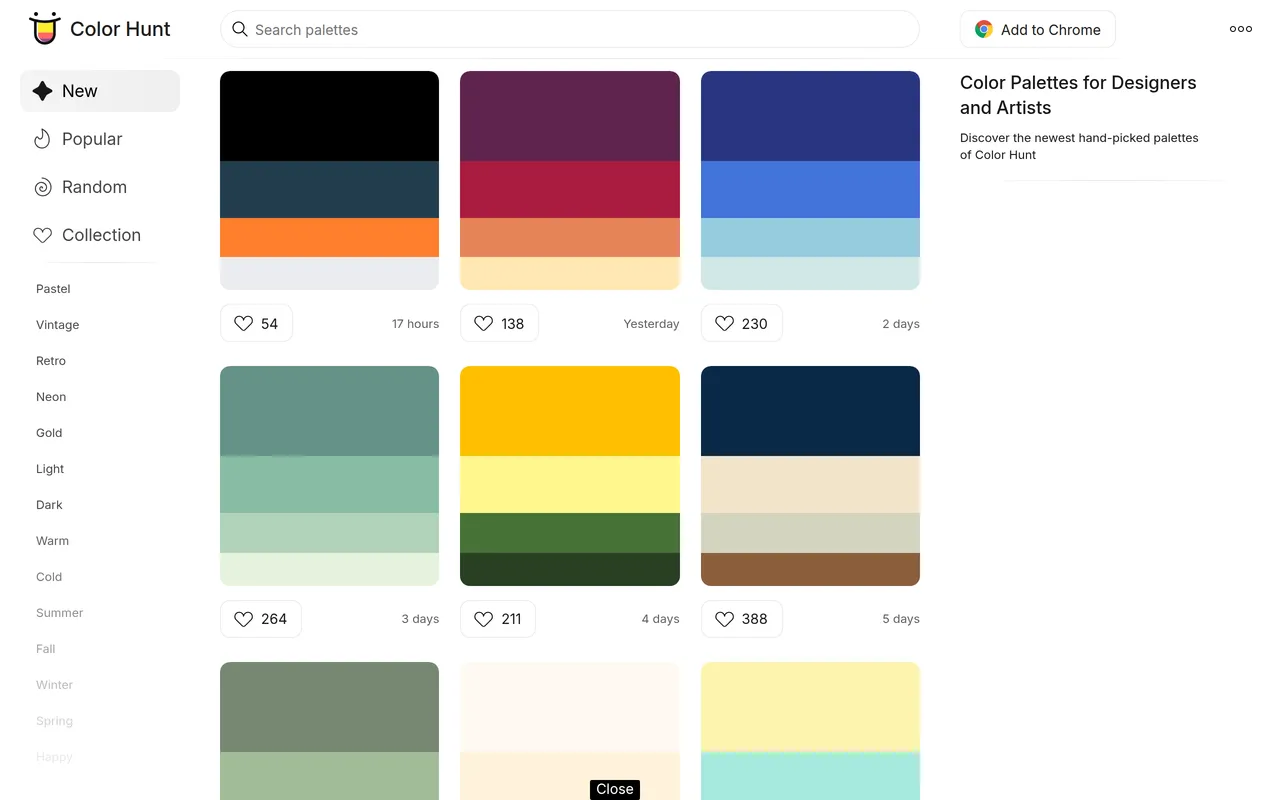Screen dimensions: 1280x800
Task: Click the Color Palettes for Designers heading
Action: pos(1078,95)
